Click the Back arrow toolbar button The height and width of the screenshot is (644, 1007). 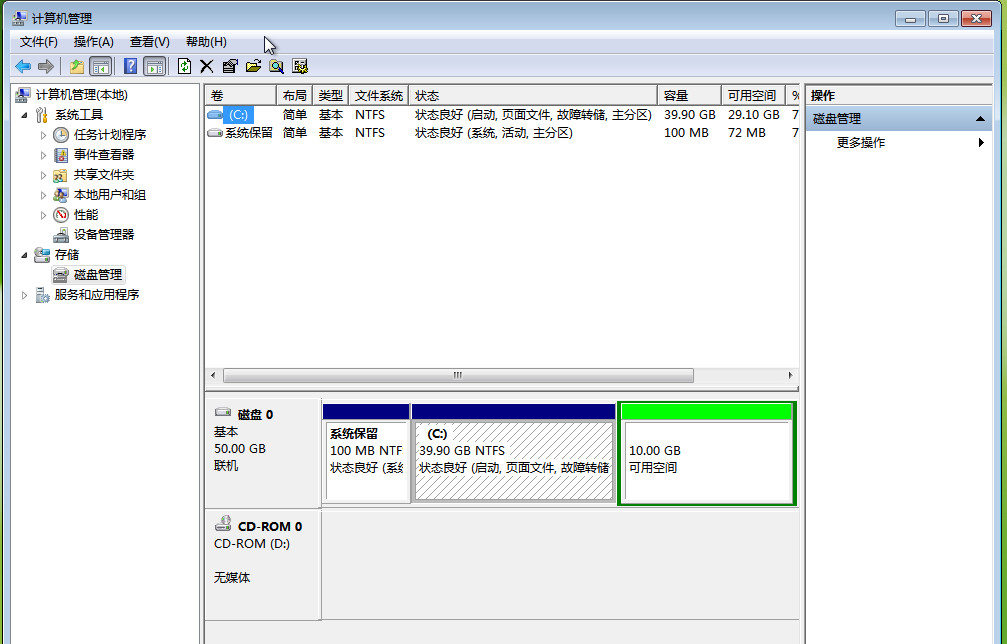pos(23,66)
